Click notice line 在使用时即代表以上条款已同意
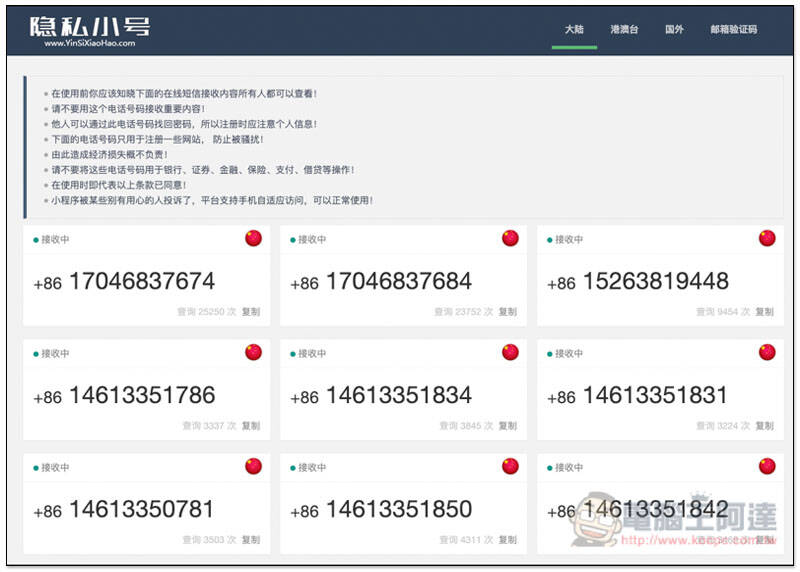The image size is (800, 572). pyautogui.click(x=118, y=185)
